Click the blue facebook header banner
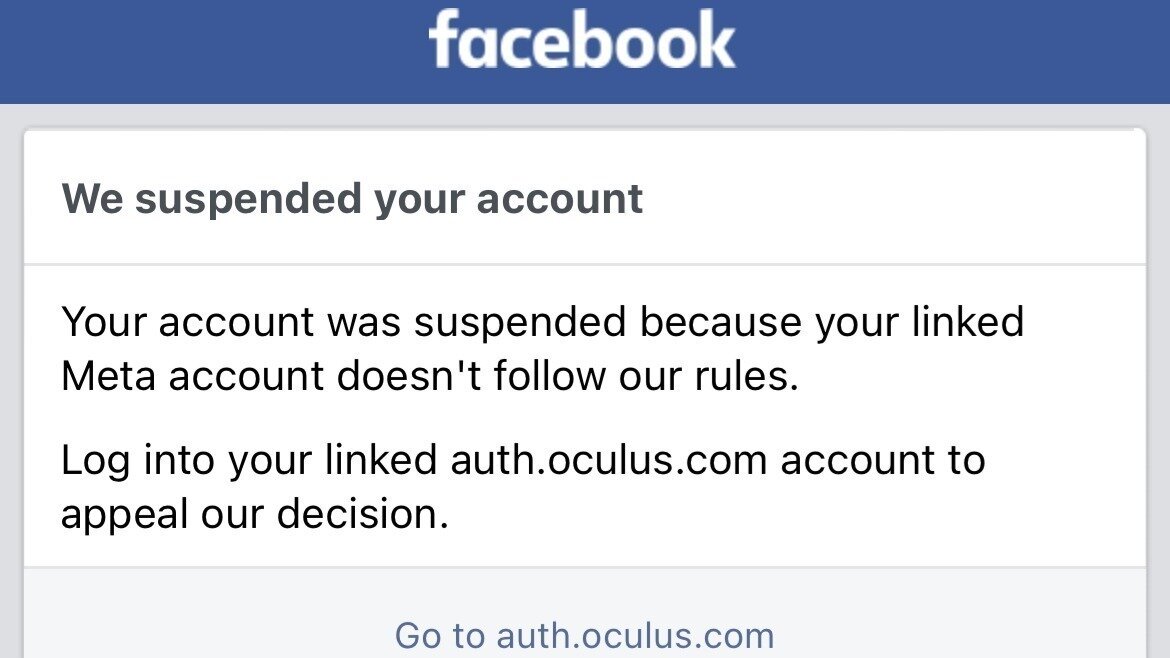This screenshot has height=658, width=1170. pyautogui.click(x=200, y=50)
